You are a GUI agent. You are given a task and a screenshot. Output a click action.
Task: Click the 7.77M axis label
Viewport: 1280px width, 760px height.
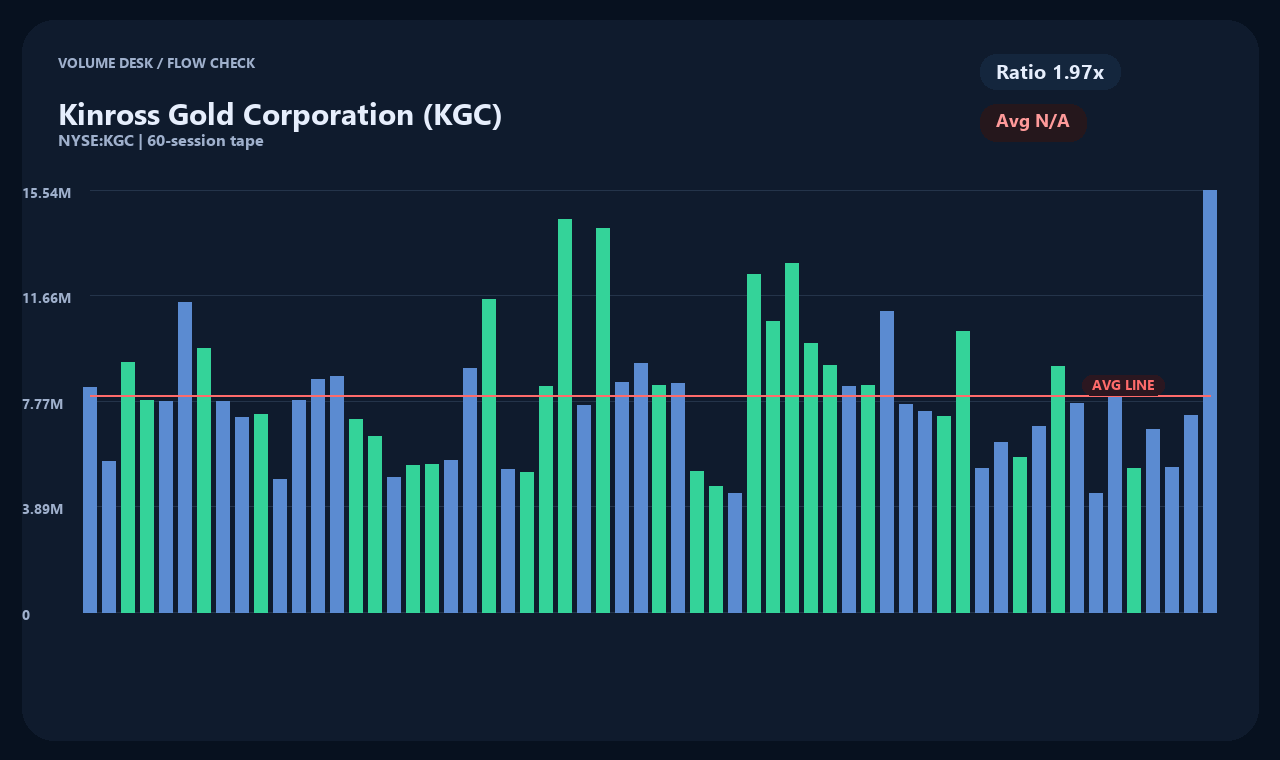click(x=43, y=404)
